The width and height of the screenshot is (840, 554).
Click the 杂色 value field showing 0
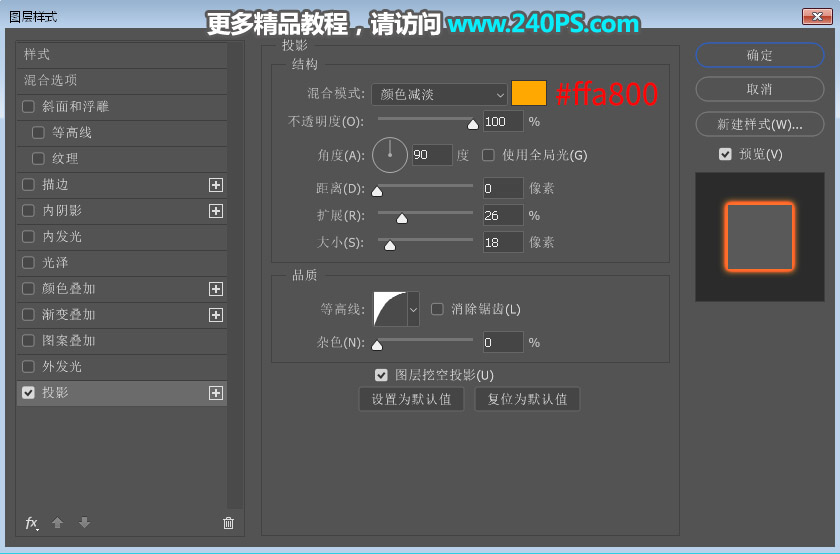click(503, 342)
